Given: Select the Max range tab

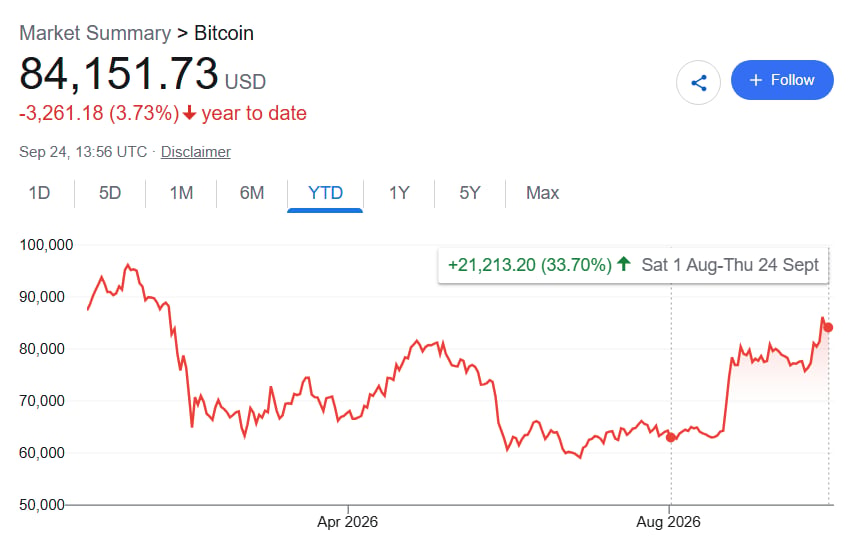Looking at the screenshot, I should pos(542,193).
